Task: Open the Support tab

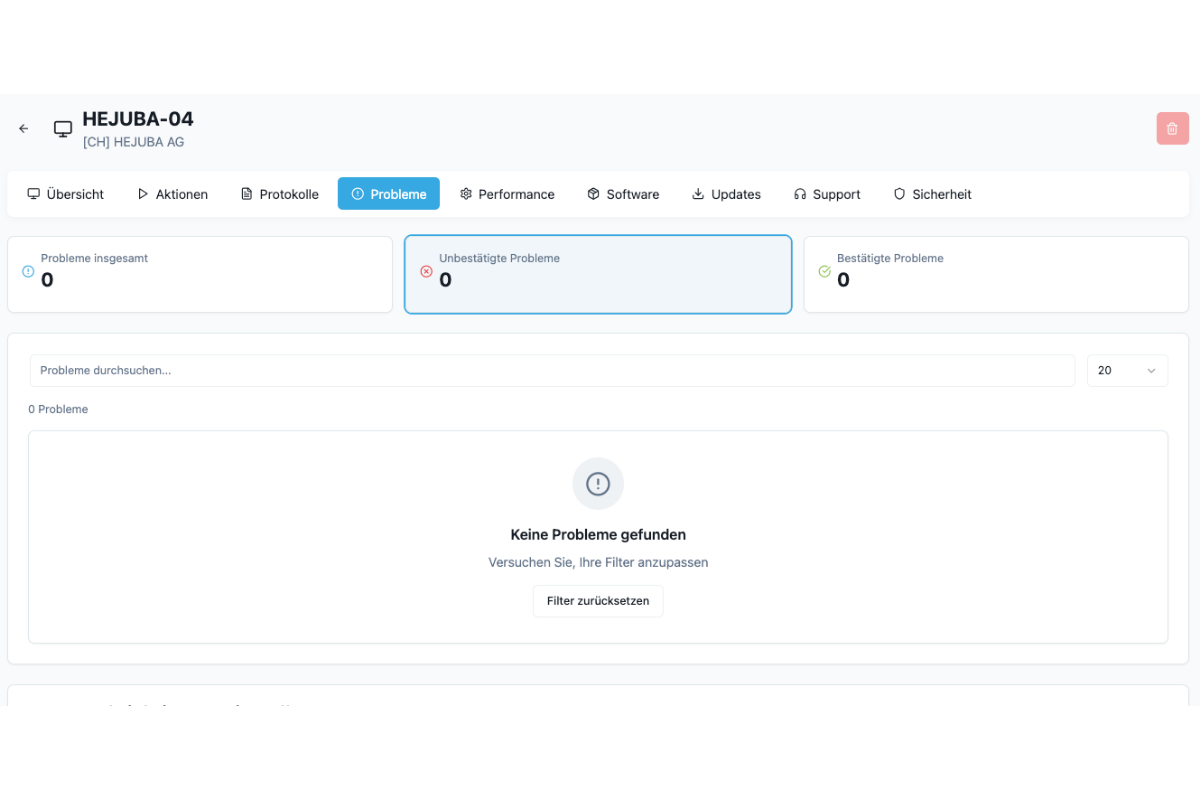Action: click(827, 194)
